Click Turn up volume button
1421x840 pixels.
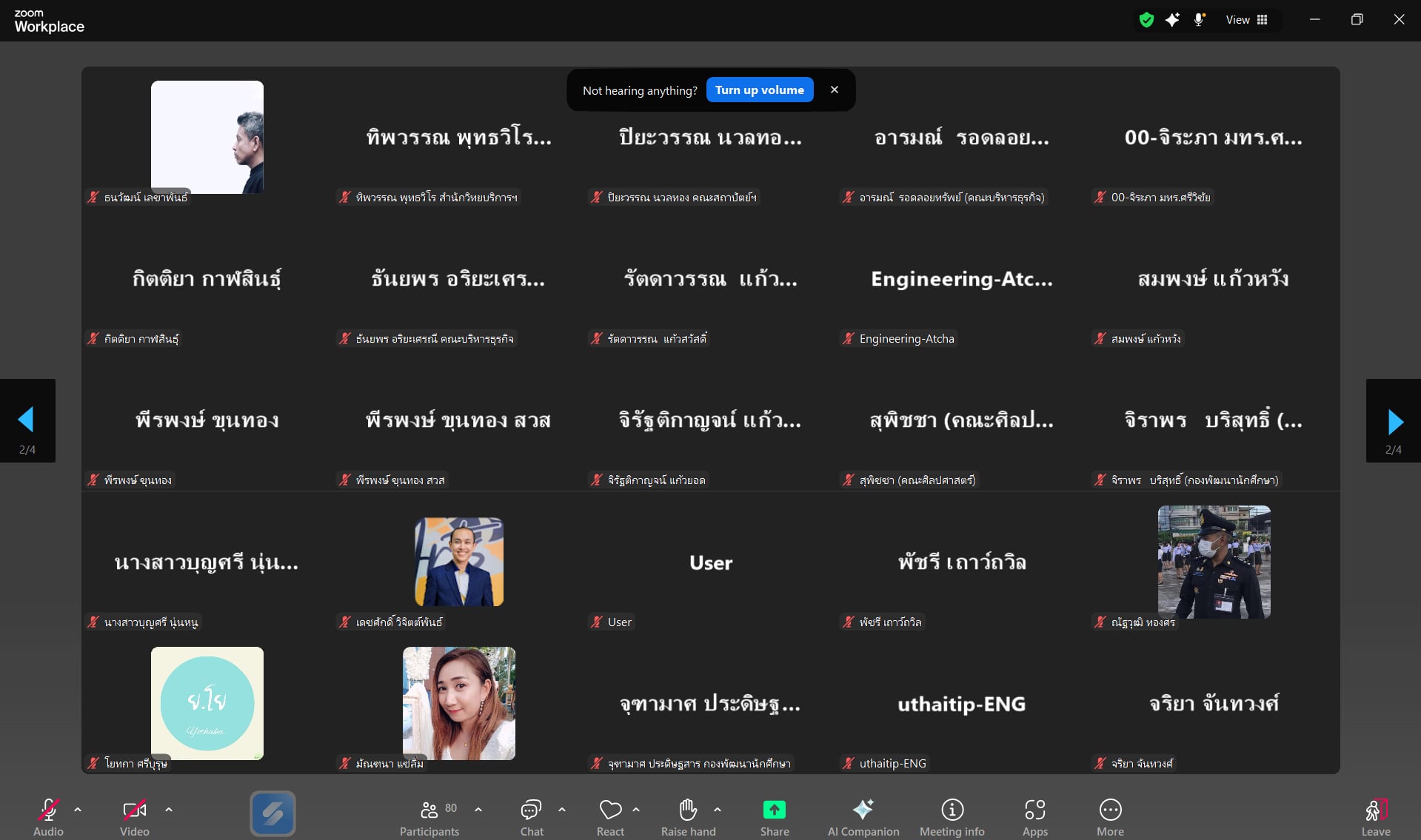[x=759, y=90]
